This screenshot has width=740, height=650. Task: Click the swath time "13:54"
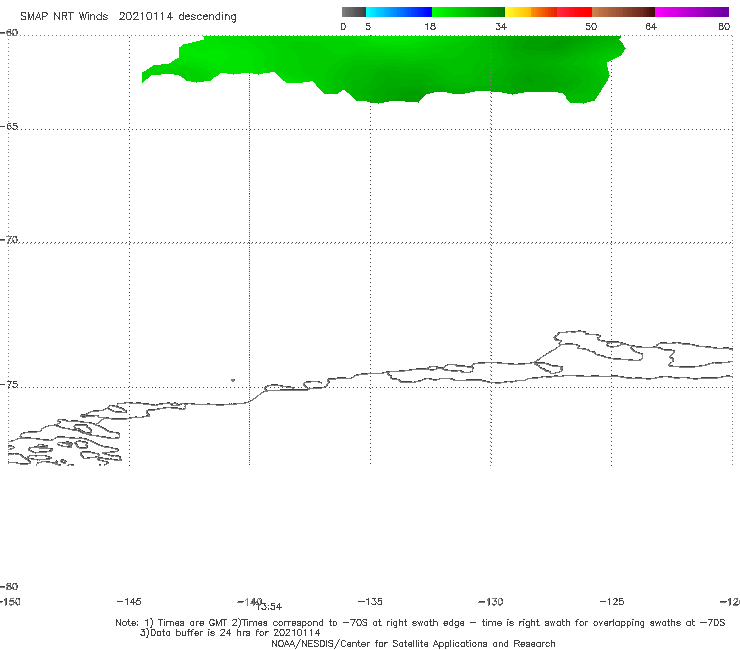[269, 607]
